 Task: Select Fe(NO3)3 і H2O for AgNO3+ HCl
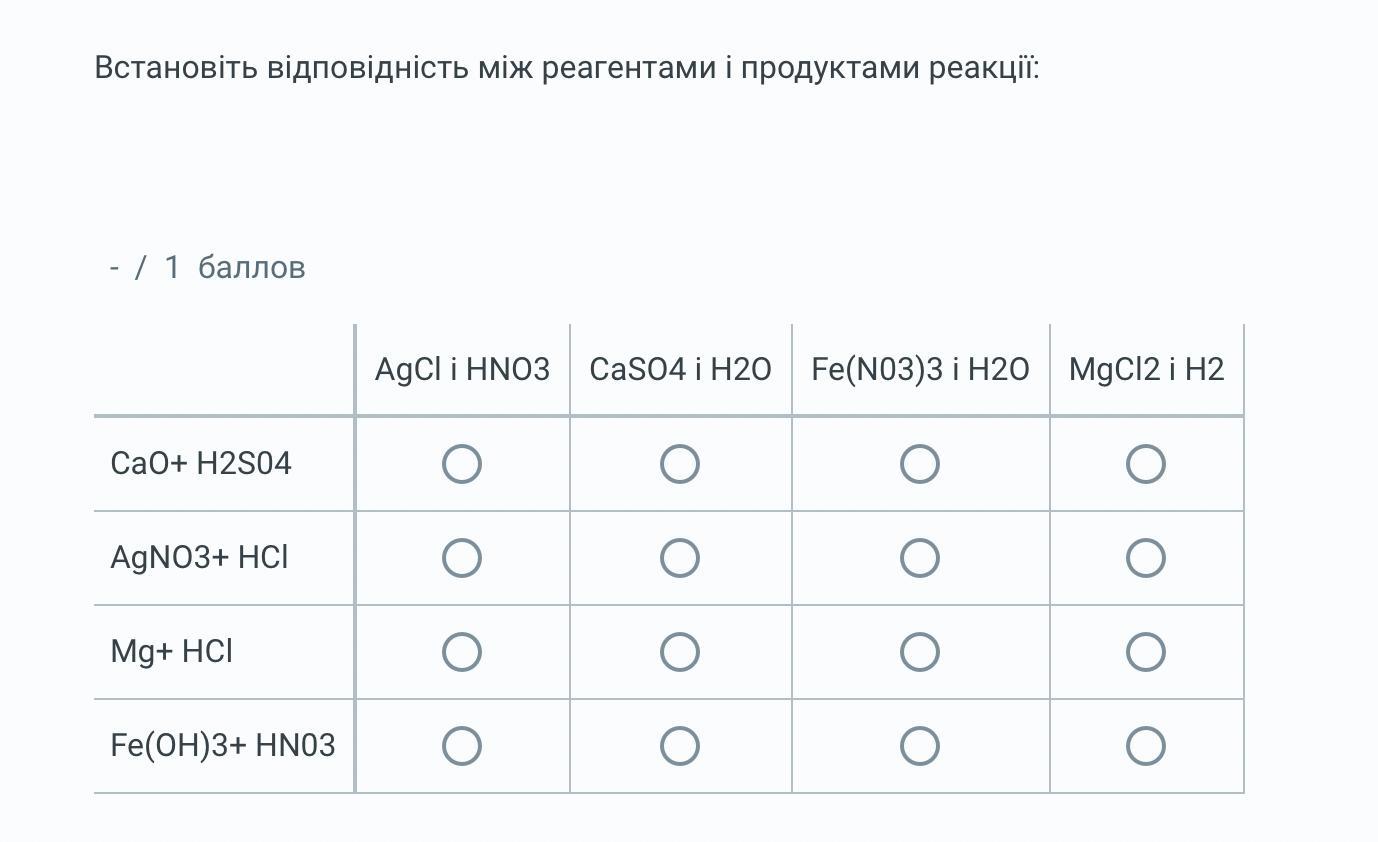(x=920, y=558)
